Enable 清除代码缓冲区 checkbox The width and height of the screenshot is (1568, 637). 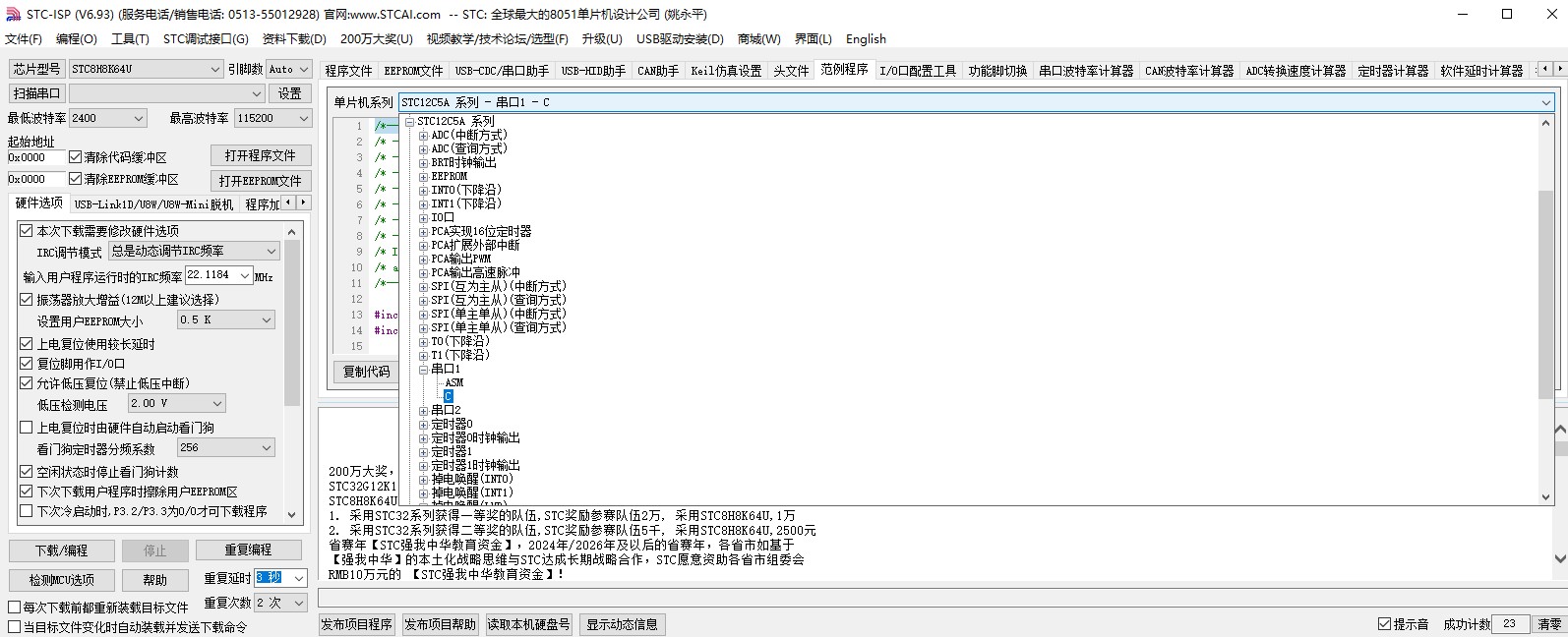pyautogui.click(x=75, y=157)
